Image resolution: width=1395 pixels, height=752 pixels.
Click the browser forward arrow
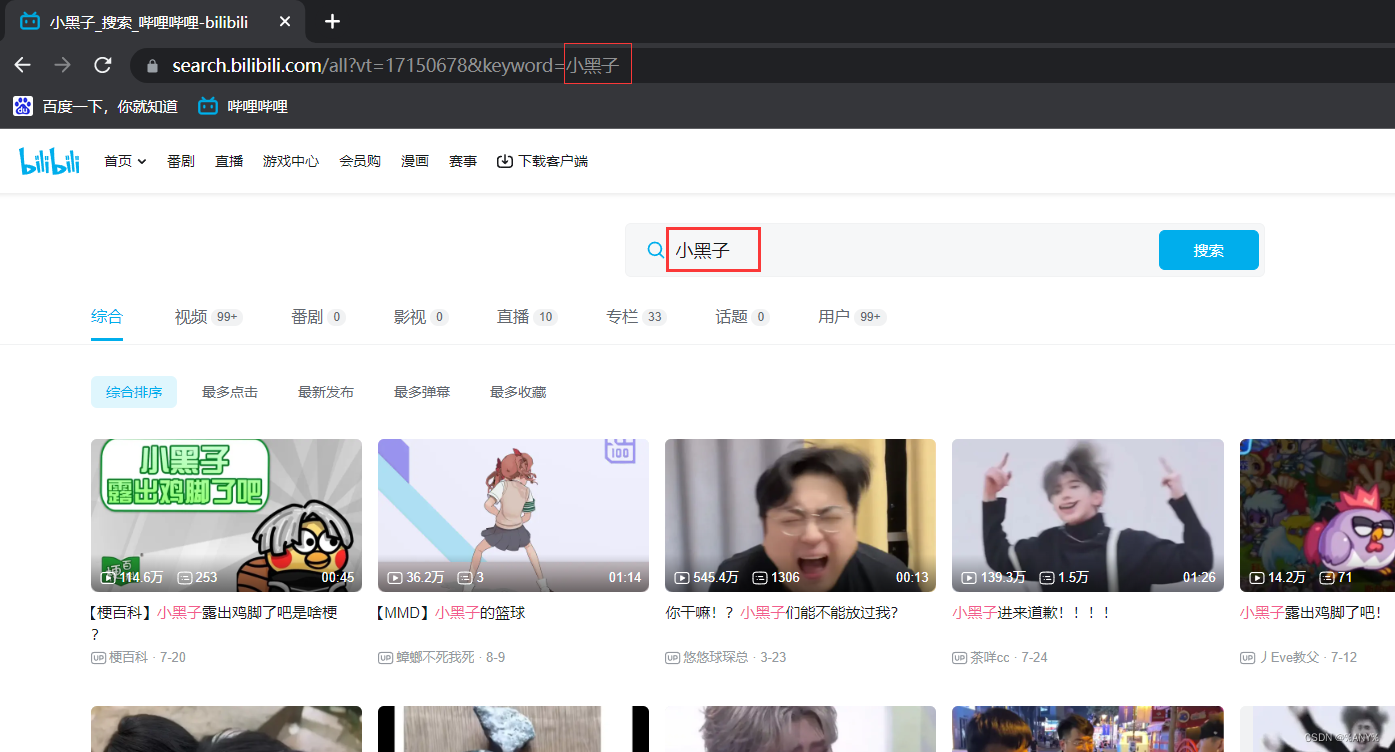pyautogui.click(x=62, y=65)
